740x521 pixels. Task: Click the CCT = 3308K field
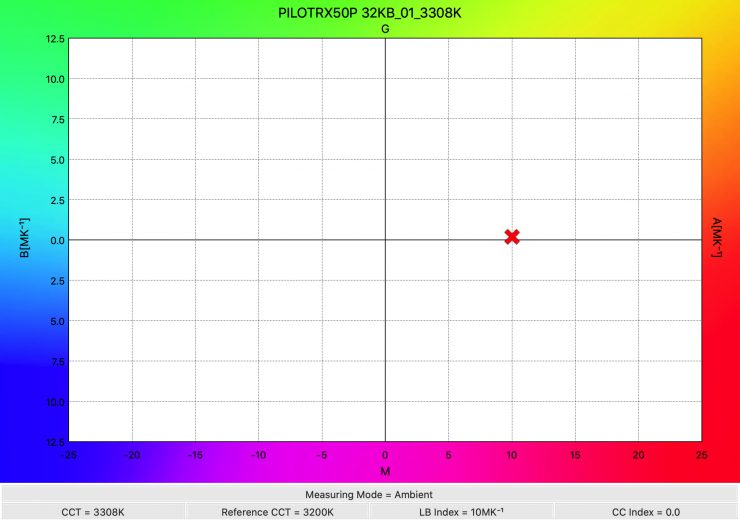tap(92, 512)
